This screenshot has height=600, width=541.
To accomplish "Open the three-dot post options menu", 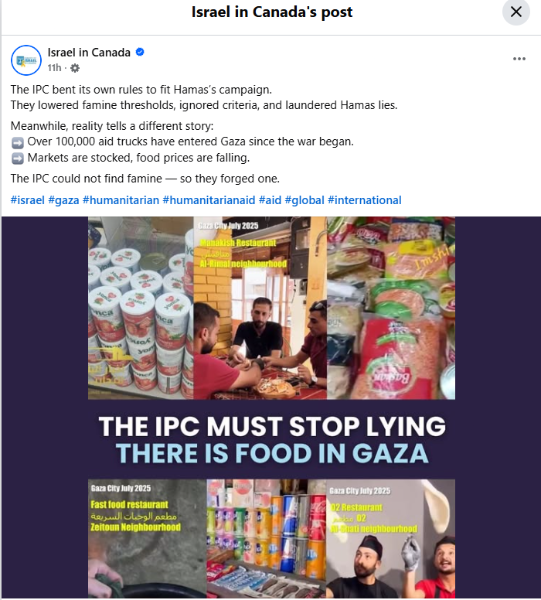I will pos(519,59).
